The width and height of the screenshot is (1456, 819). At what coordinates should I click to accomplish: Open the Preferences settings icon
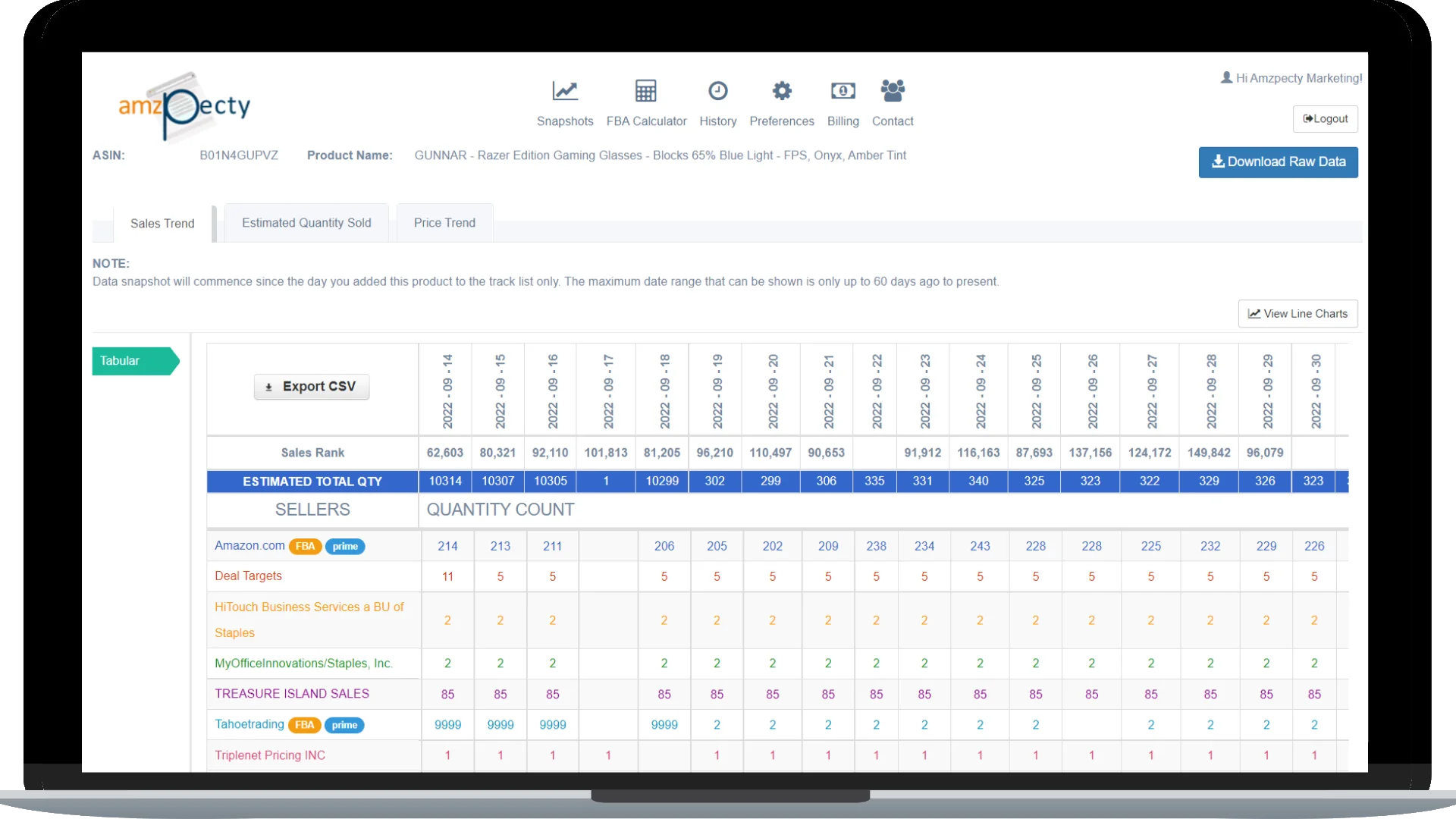point(782,90)
